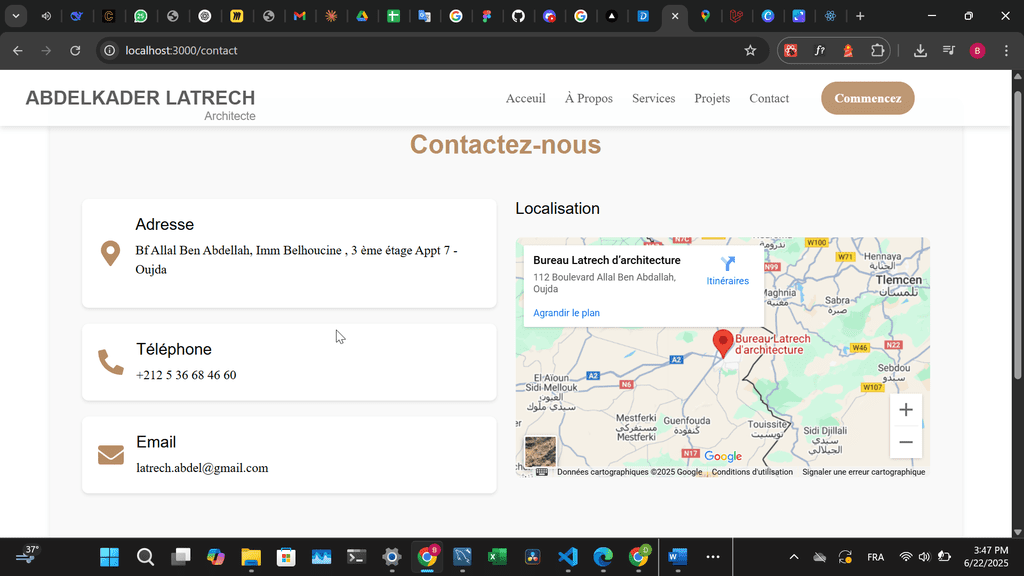Viewport: 1024px width, 576px height.
Task: Open the taskbar overflow three-dot menu
Action: pyautogui.click(x=712, y=556)
